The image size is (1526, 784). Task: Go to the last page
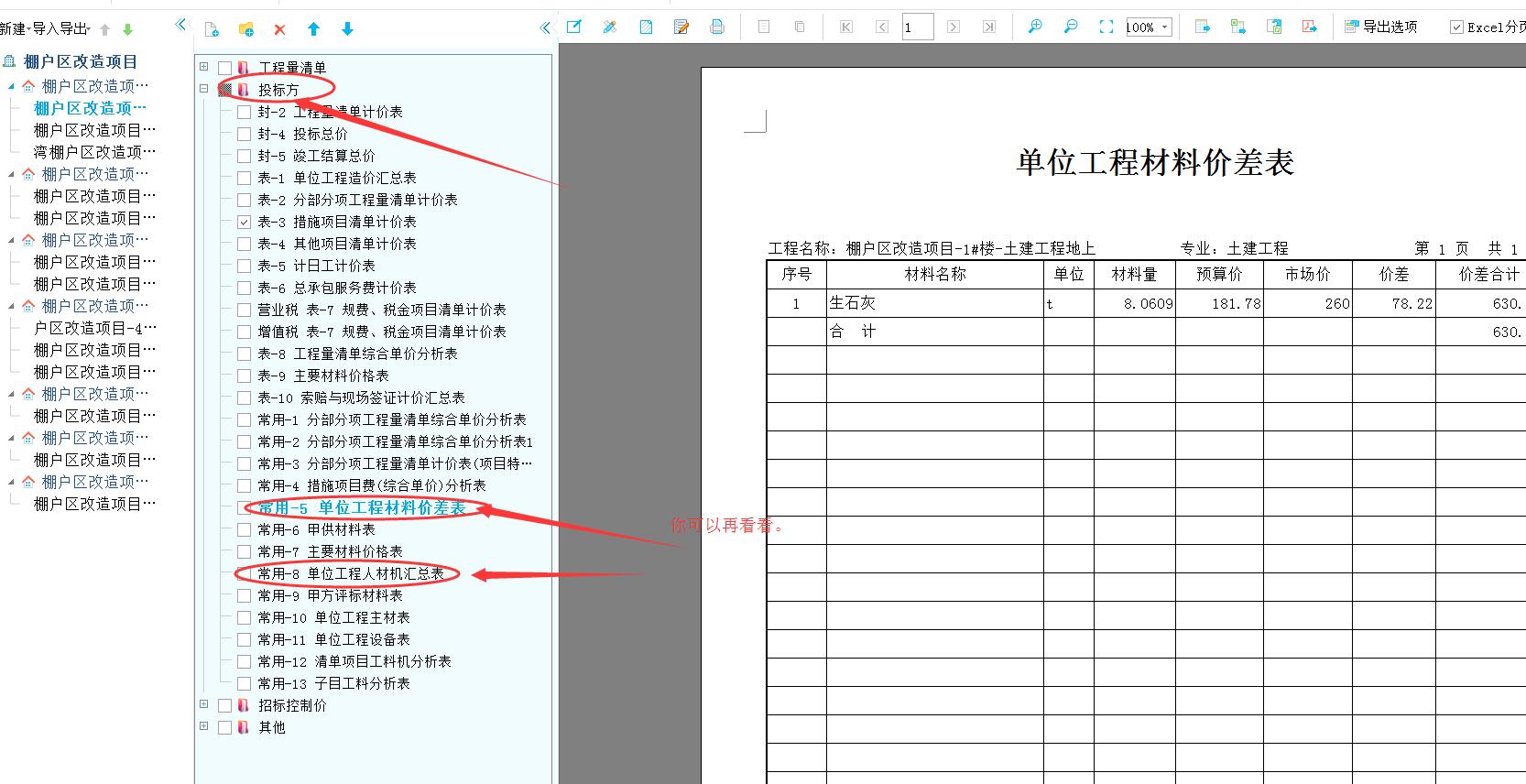(989, 27)
